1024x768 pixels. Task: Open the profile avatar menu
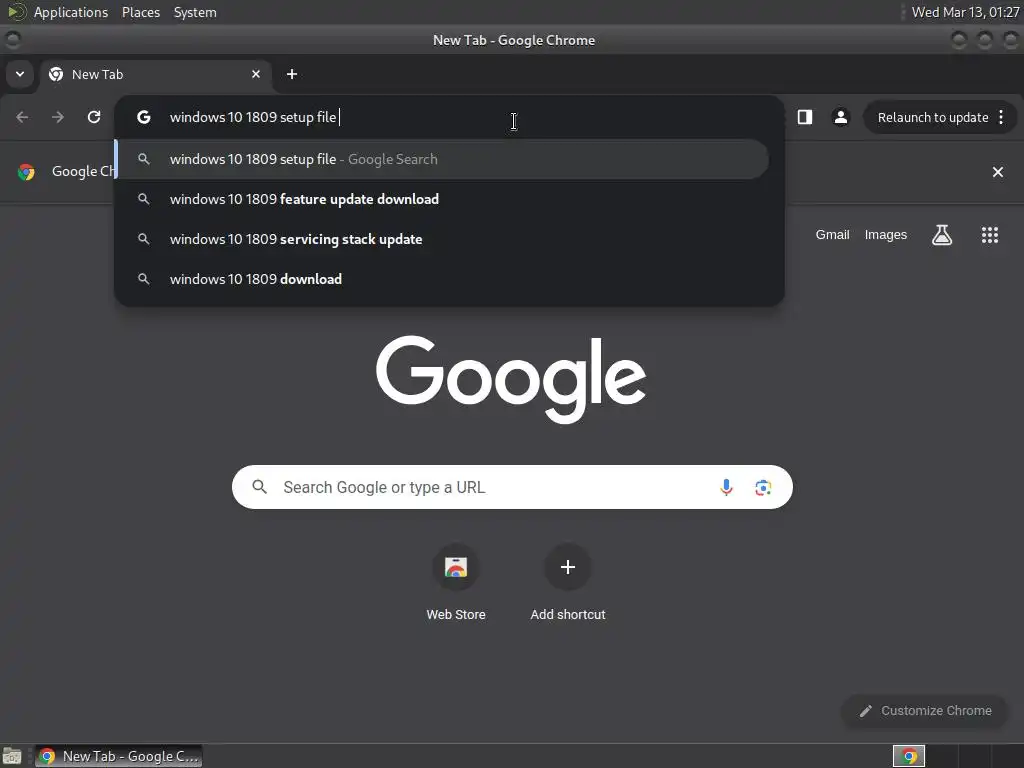point(840,117)
